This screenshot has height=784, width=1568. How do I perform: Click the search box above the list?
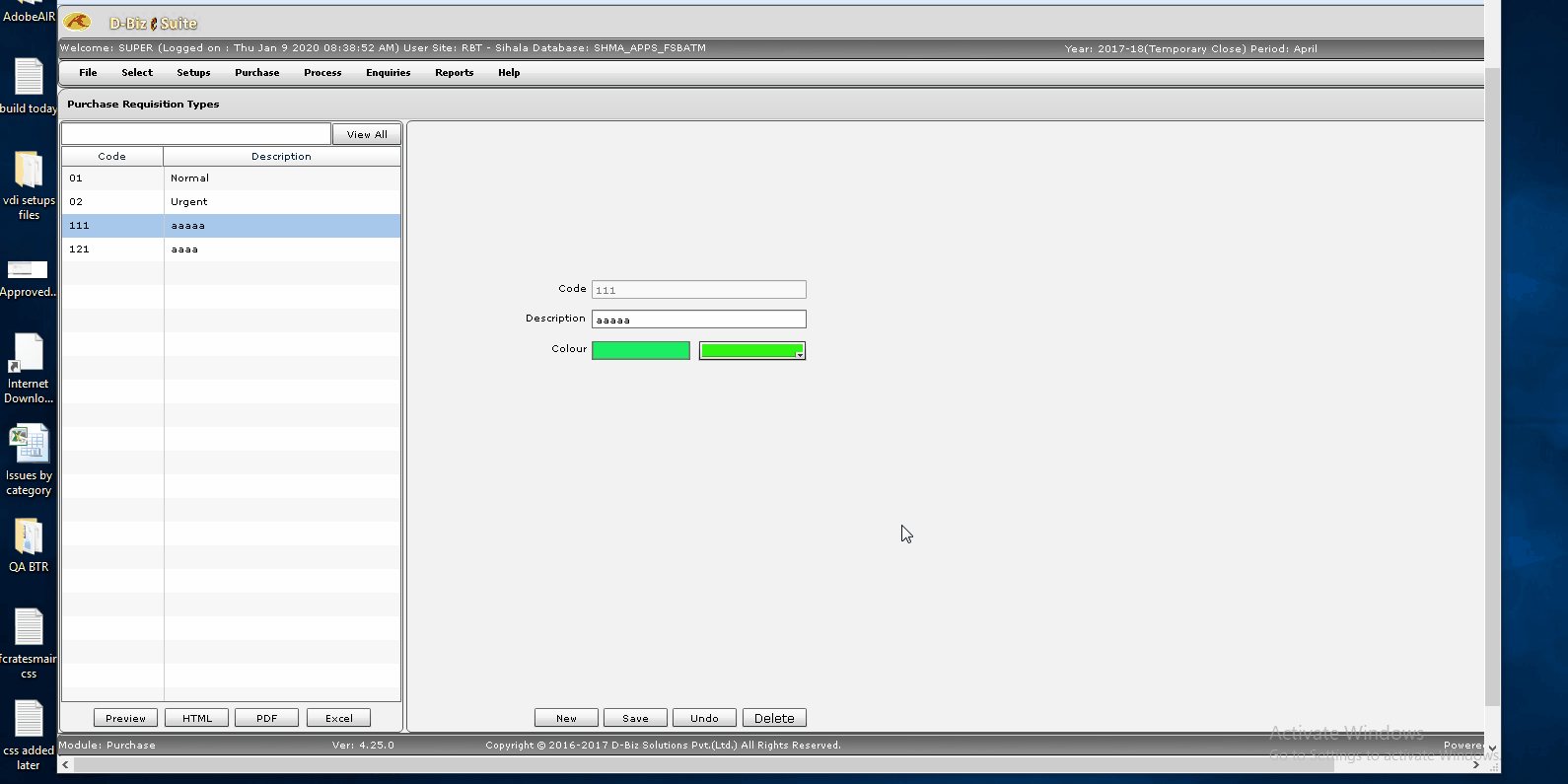pyautogui.click(x=196, y=134)
